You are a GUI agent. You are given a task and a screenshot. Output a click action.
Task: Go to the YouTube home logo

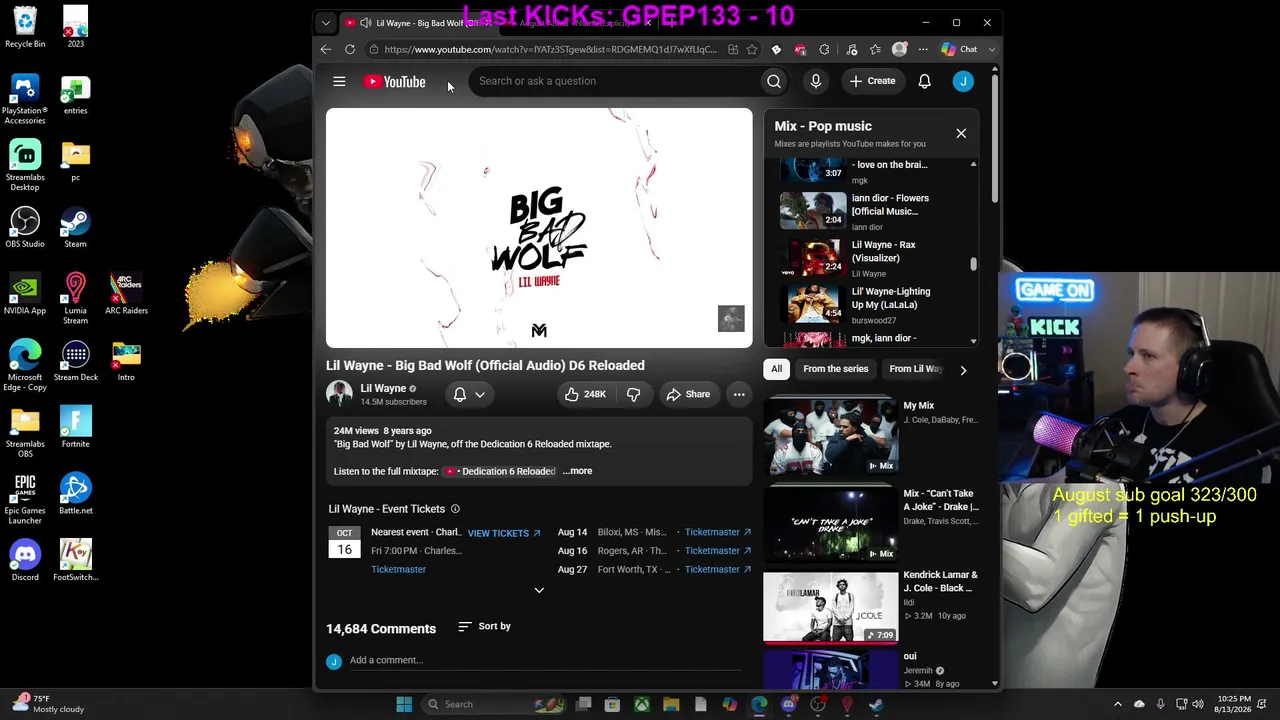coord(395,82)
